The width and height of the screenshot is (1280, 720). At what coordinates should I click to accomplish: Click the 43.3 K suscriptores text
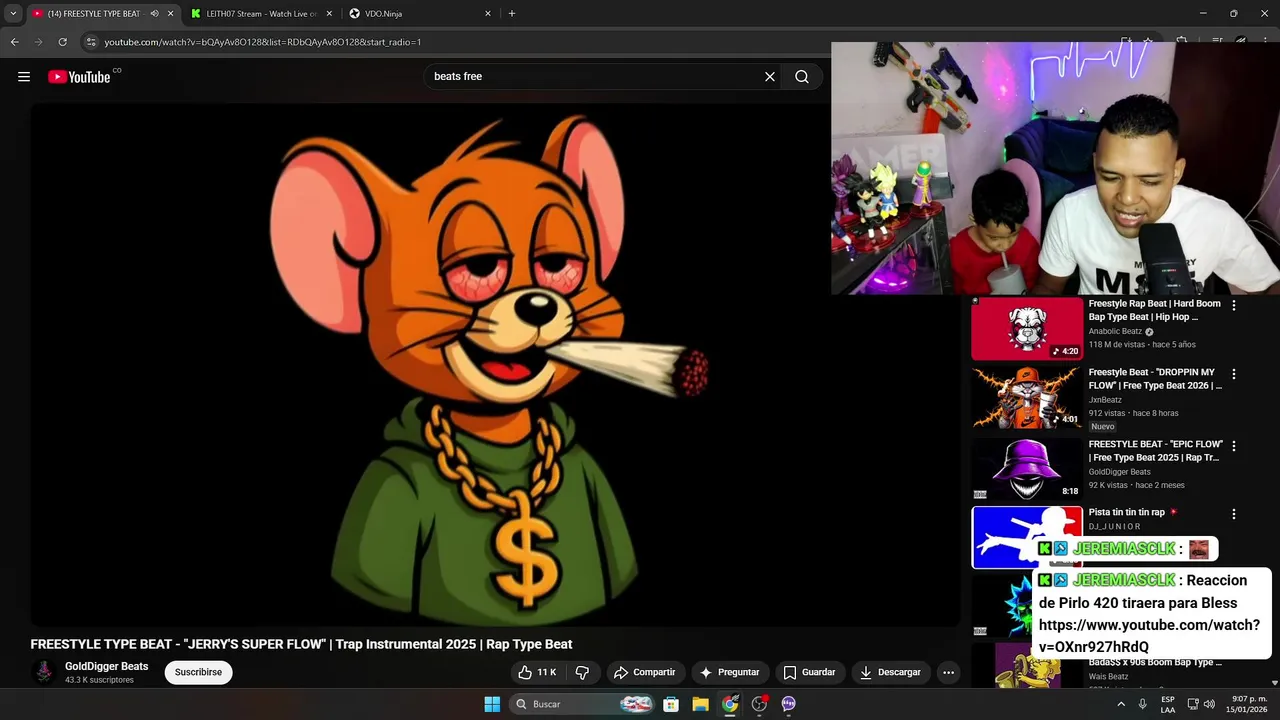tap(99, 680)
